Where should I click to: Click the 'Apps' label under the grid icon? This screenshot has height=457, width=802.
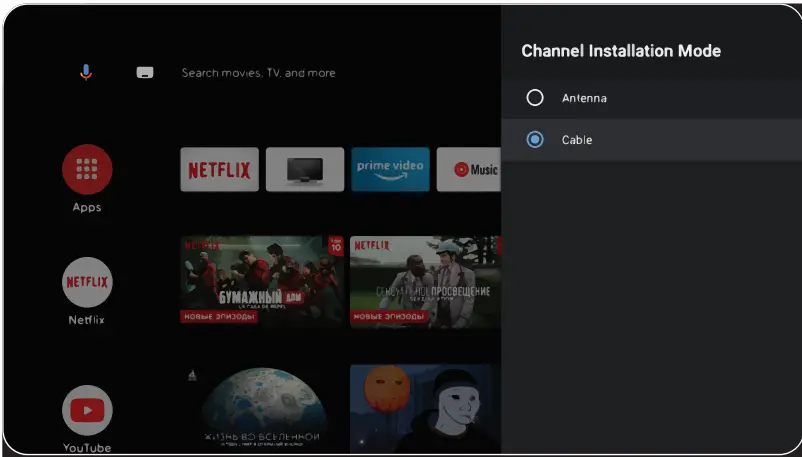[x=87, y=207]
